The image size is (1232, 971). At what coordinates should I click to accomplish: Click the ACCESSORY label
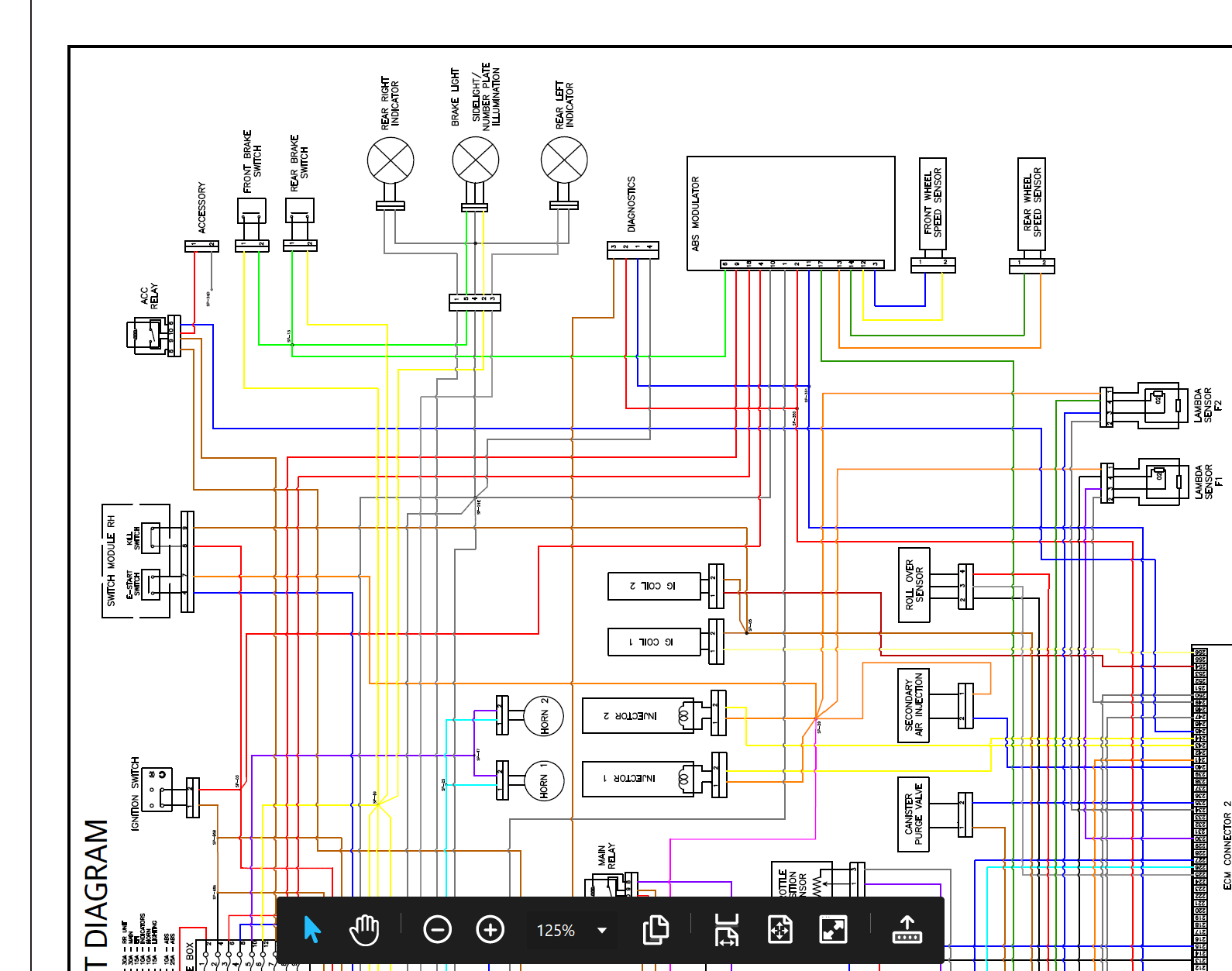201,208
